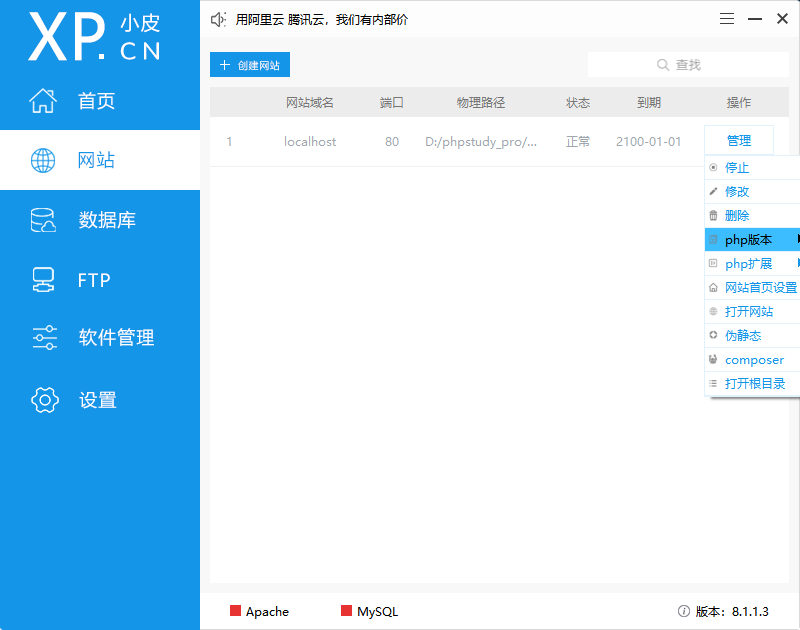
Task: Stop the localhost site via 停止
Action: coord(742,167)
